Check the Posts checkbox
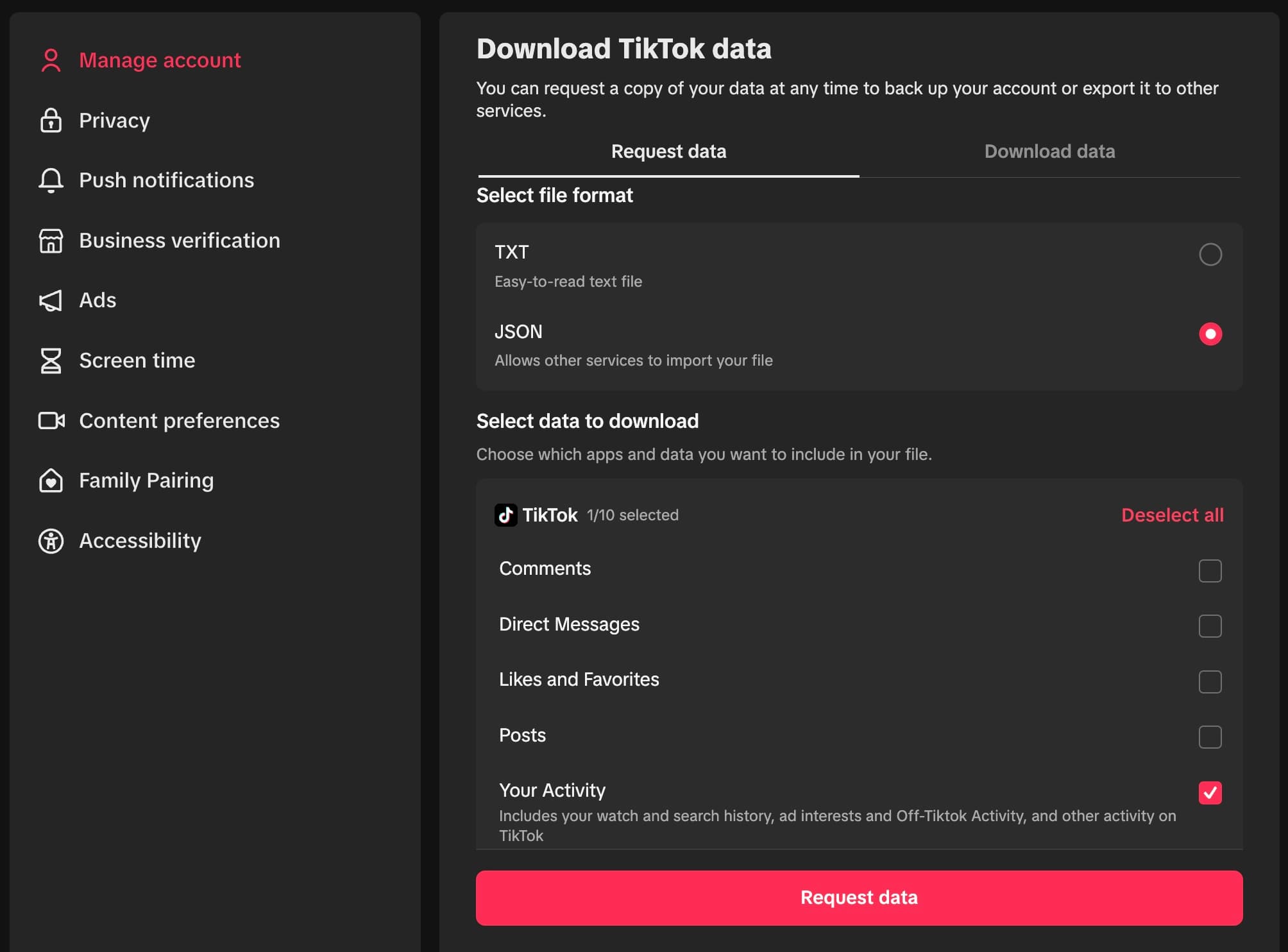This screenshot has width=1288, height=952. (1210, 737)
